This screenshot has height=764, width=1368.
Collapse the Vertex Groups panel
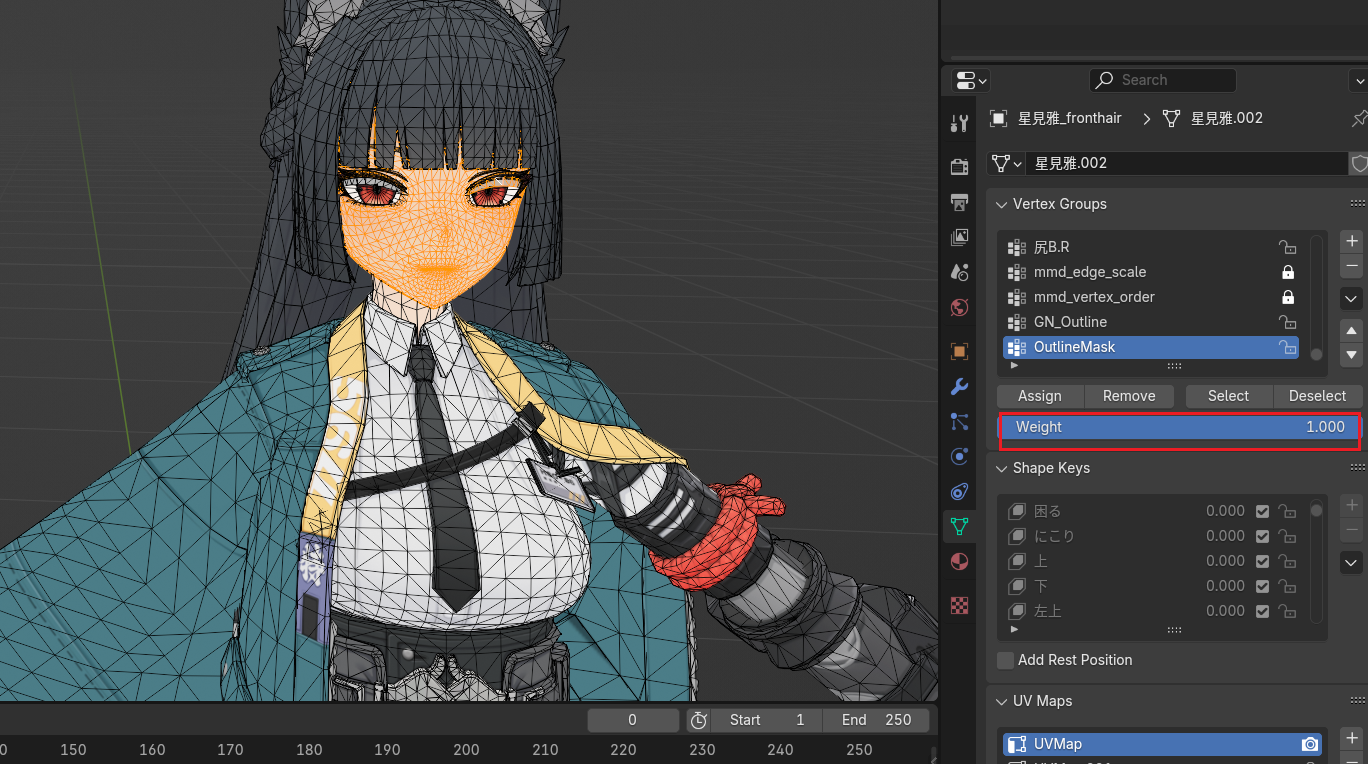pyautogui.click(x=1003, y=204)
